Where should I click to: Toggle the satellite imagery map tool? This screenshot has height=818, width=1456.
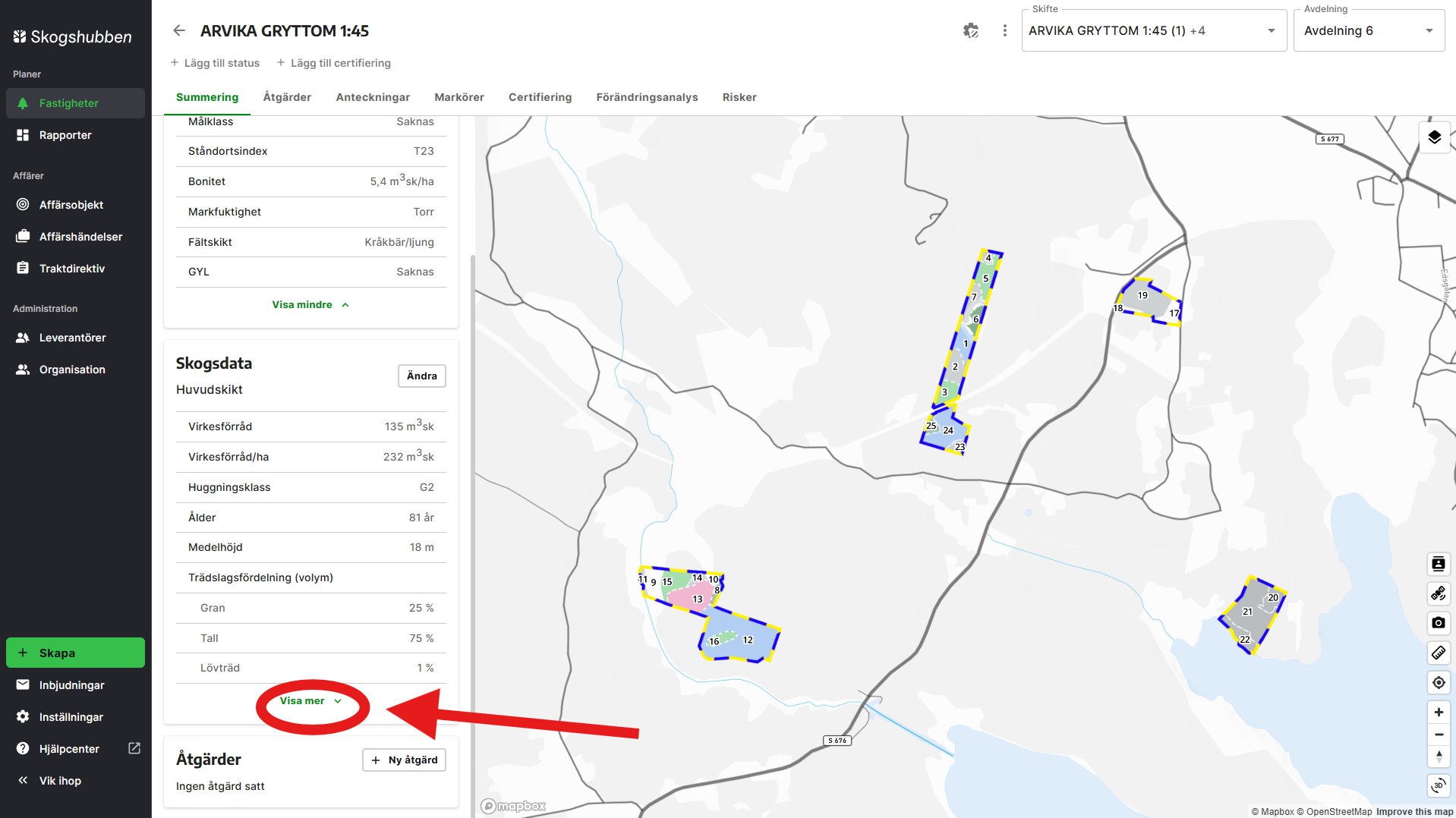(x=1439, y=593)
